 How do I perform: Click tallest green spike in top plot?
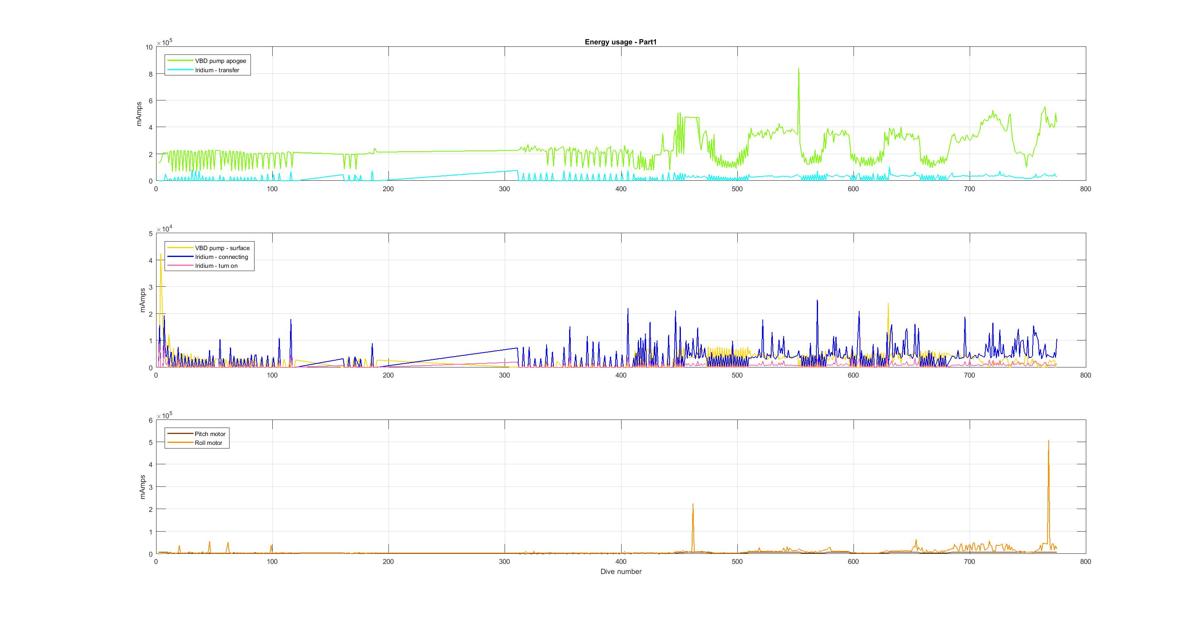coord(798,72)
